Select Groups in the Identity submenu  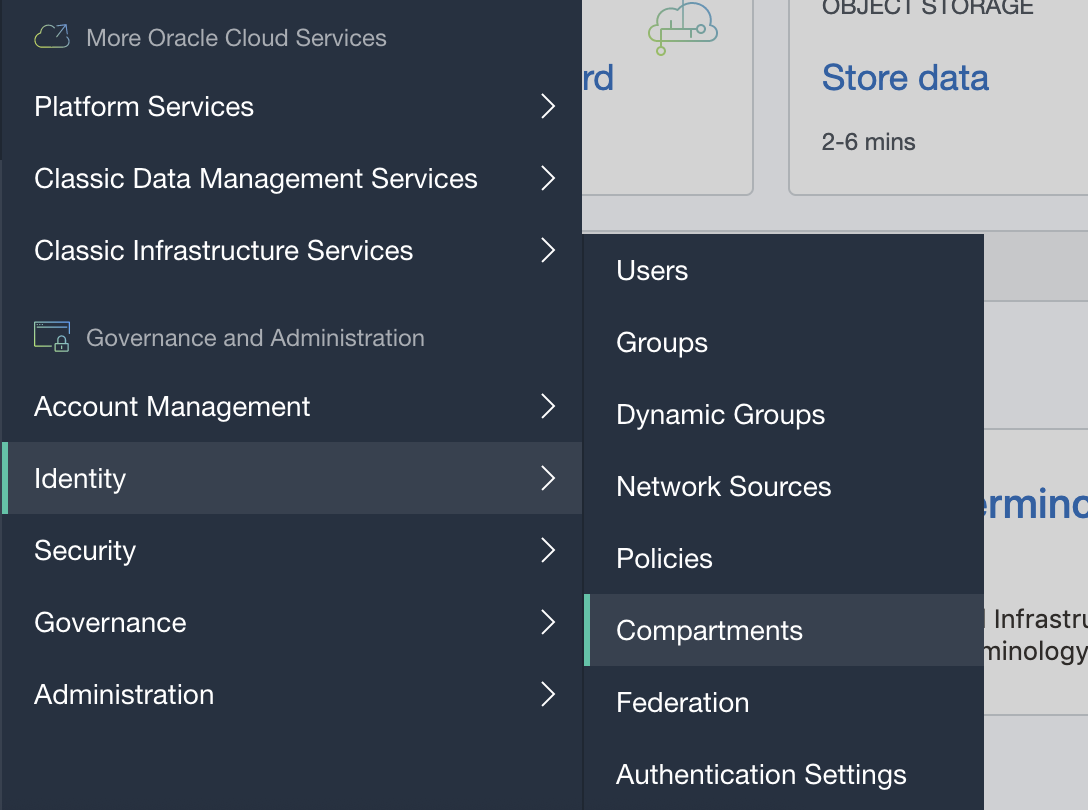coord(662,342)
